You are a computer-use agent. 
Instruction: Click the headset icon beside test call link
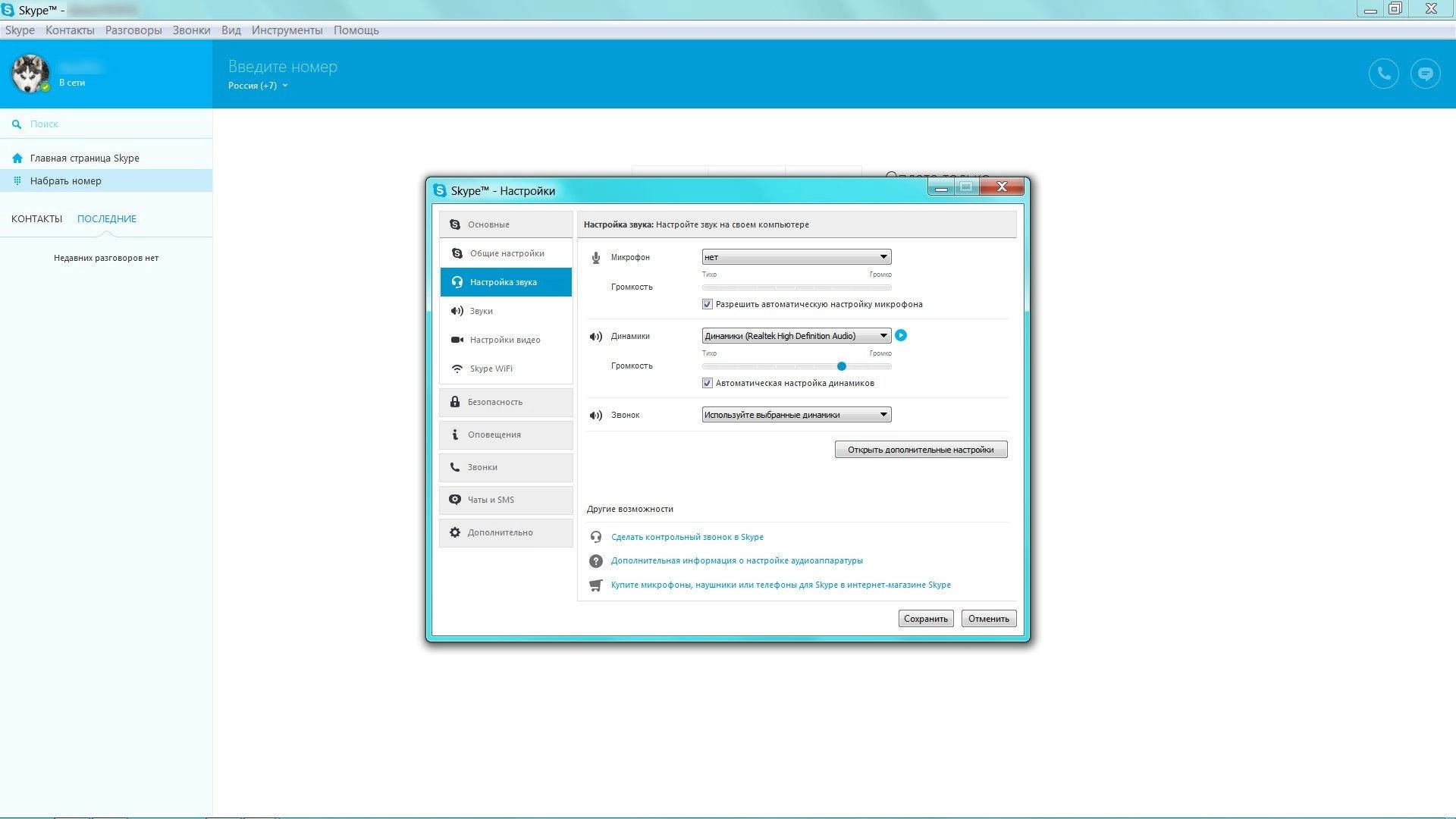(x=596, y=537)
